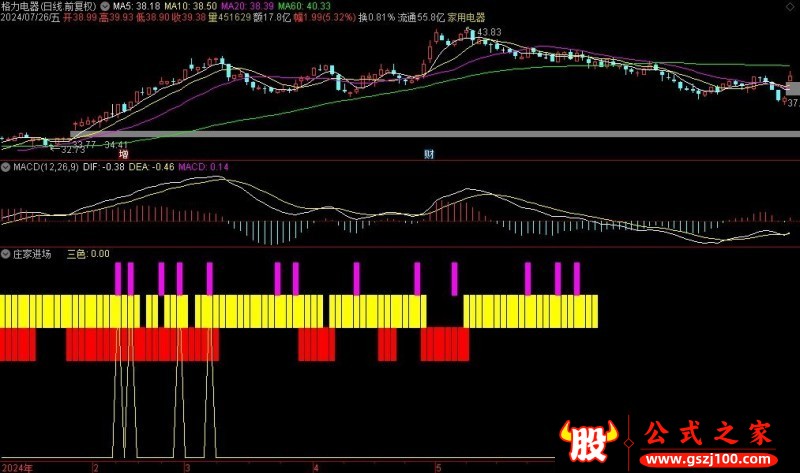Click month 5 on time axis
Screen dimensions: 800x473
pyautogui.click(x=438, y=468)
